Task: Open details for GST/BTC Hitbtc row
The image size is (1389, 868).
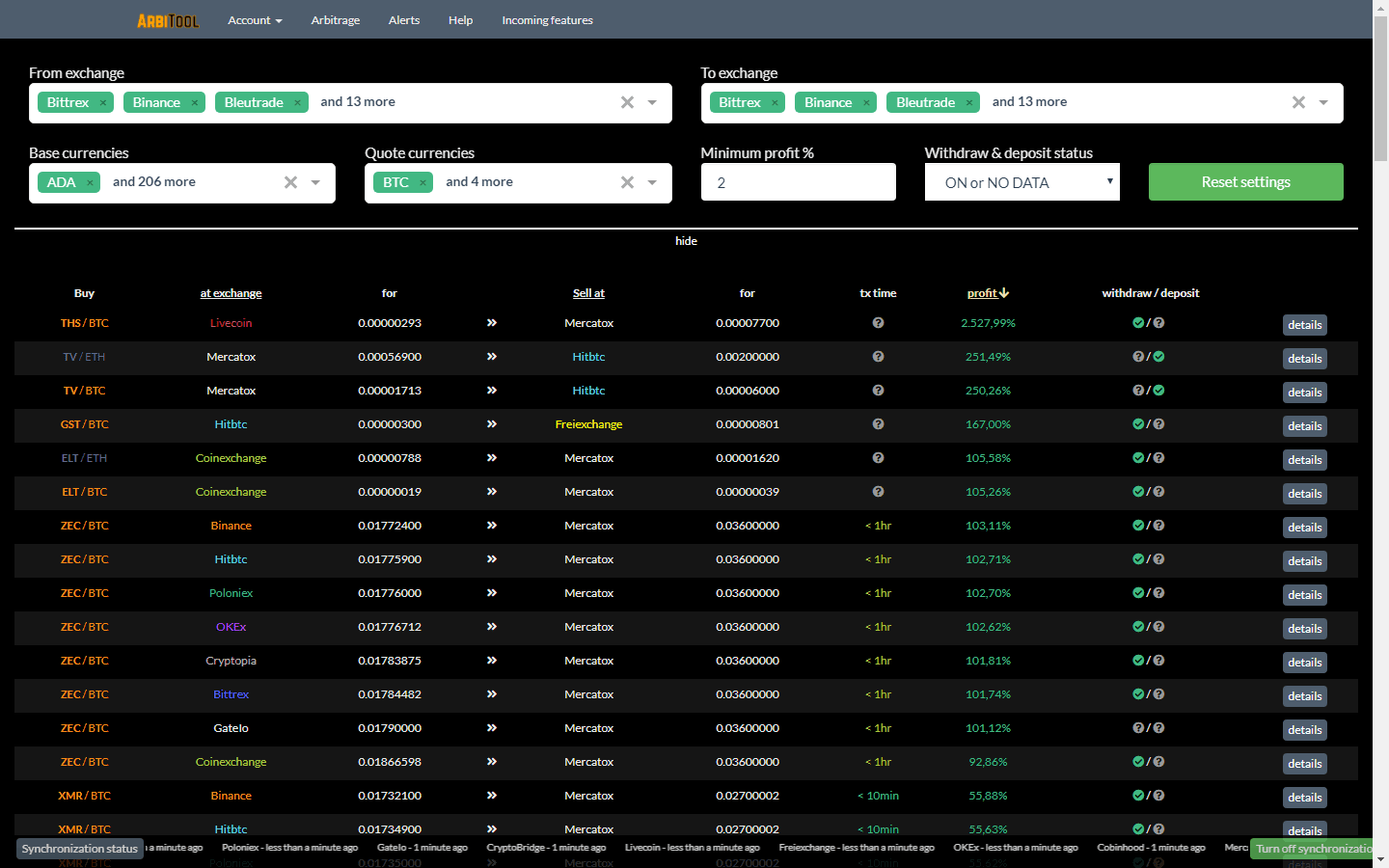Action: tap(1305, 426)
